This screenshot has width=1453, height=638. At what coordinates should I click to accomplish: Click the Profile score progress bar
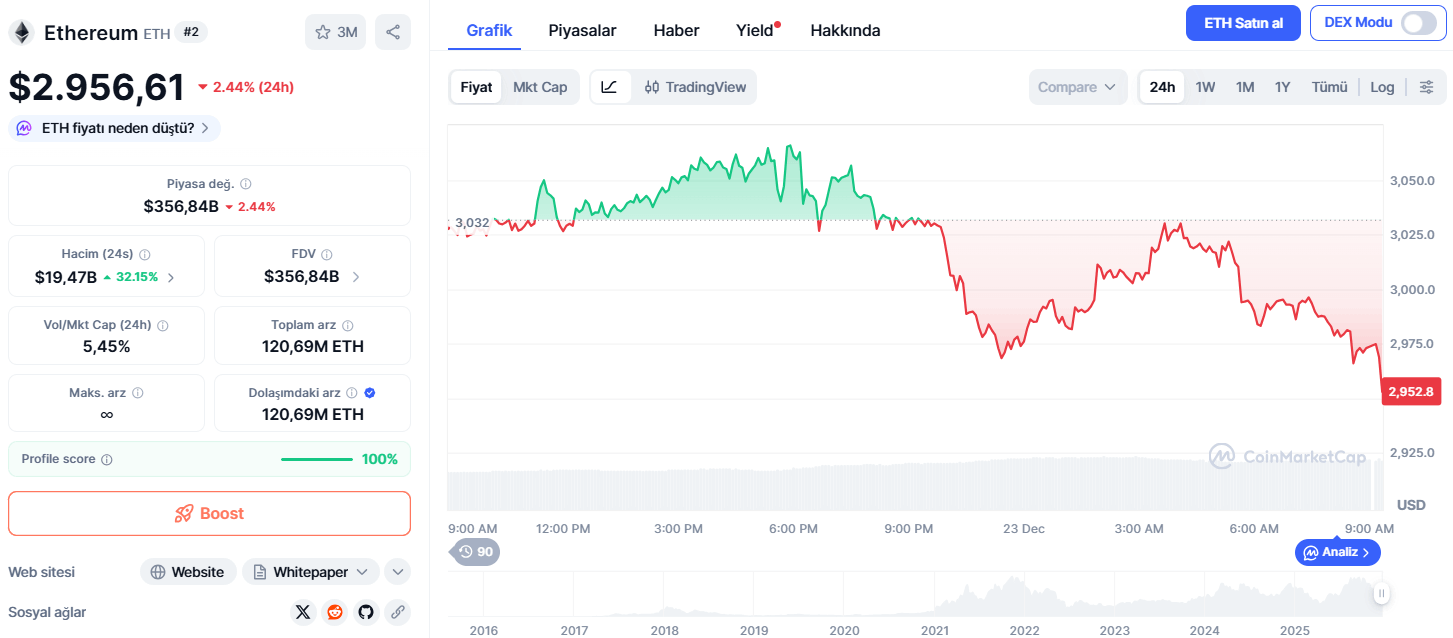pos(317,460)
